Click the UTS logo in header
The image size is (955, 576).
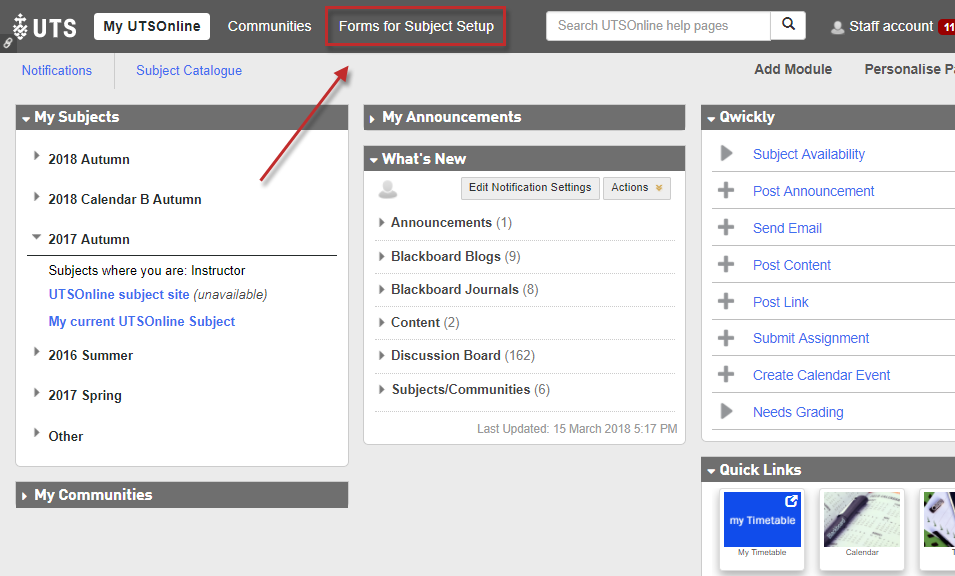pos(44,26)
